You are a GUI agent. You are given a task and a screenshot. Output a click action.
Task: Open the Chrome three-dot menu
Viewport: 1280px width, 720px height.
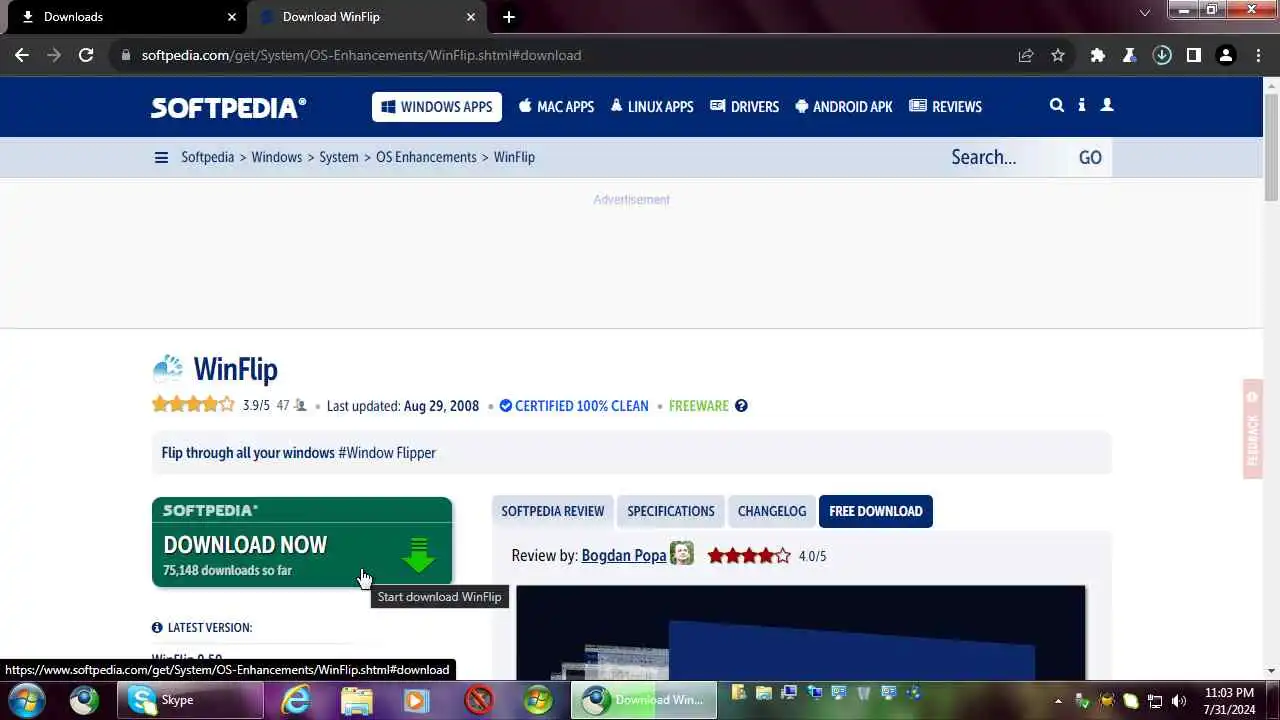pos(1259,55)
